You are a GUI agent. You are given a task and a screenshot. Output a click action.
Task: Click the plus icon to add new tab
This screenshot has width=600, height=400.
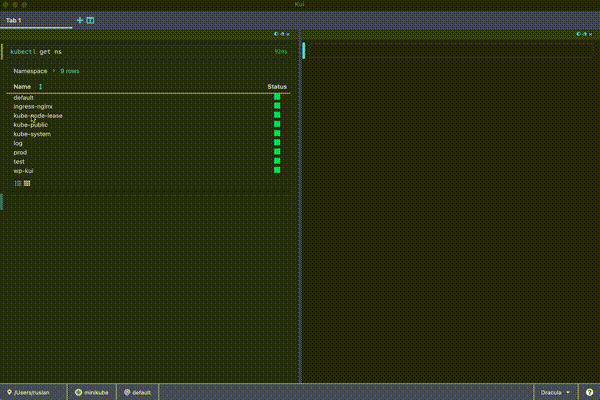(80, 20)
